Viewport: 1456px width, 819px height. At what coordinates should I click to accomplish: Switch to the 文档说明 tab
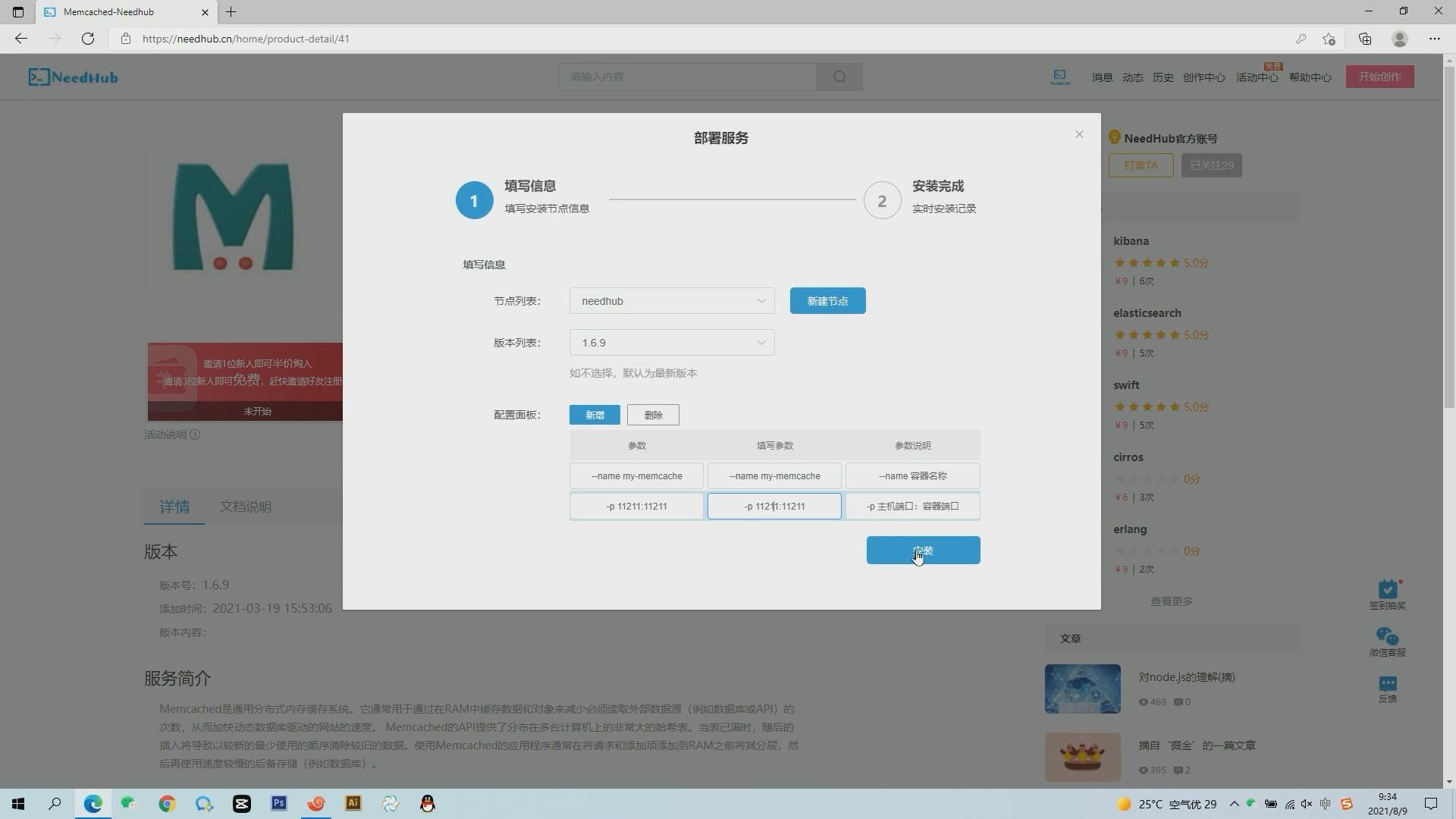[x=245, y=507]
